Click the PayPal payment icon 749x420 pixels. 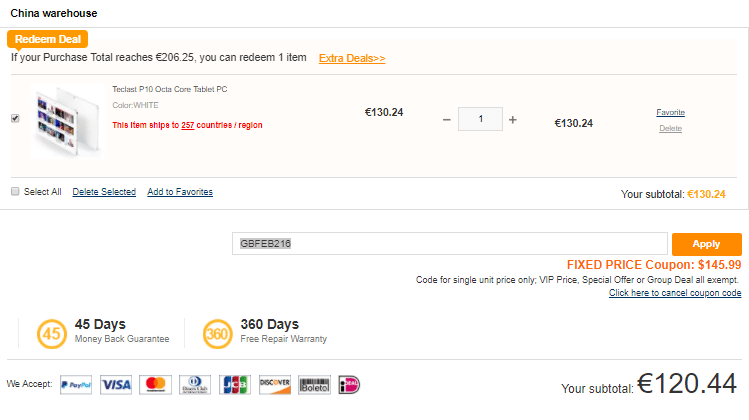pos(76,385)
